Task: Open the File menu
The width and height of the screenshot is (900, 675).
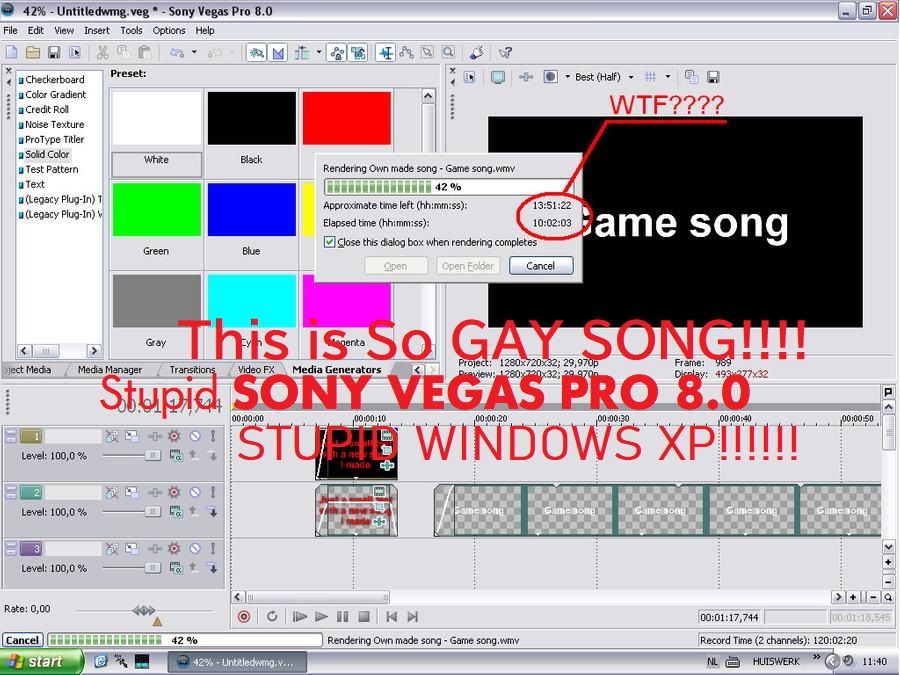Action: point(10,30)
